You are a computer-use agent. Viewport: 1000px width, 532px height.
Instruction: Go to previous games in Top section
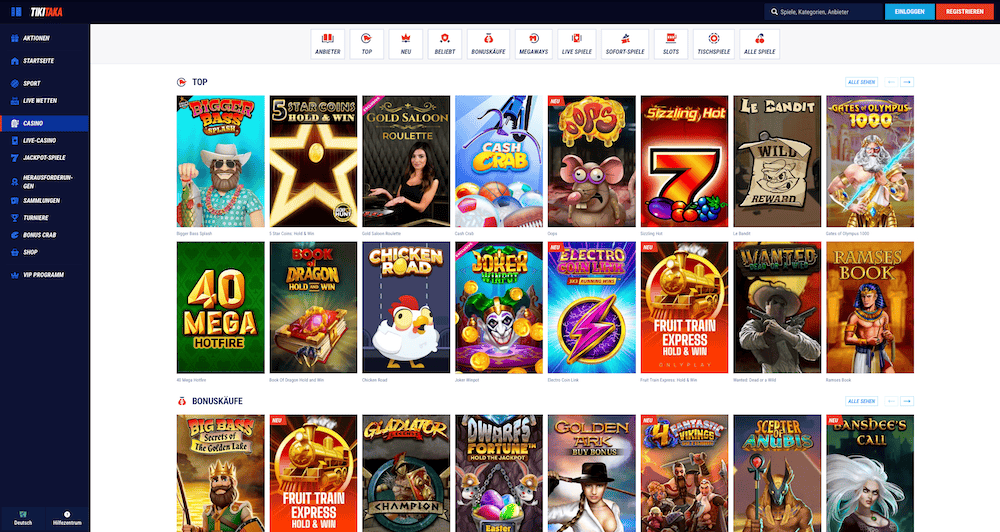(891, 82)
